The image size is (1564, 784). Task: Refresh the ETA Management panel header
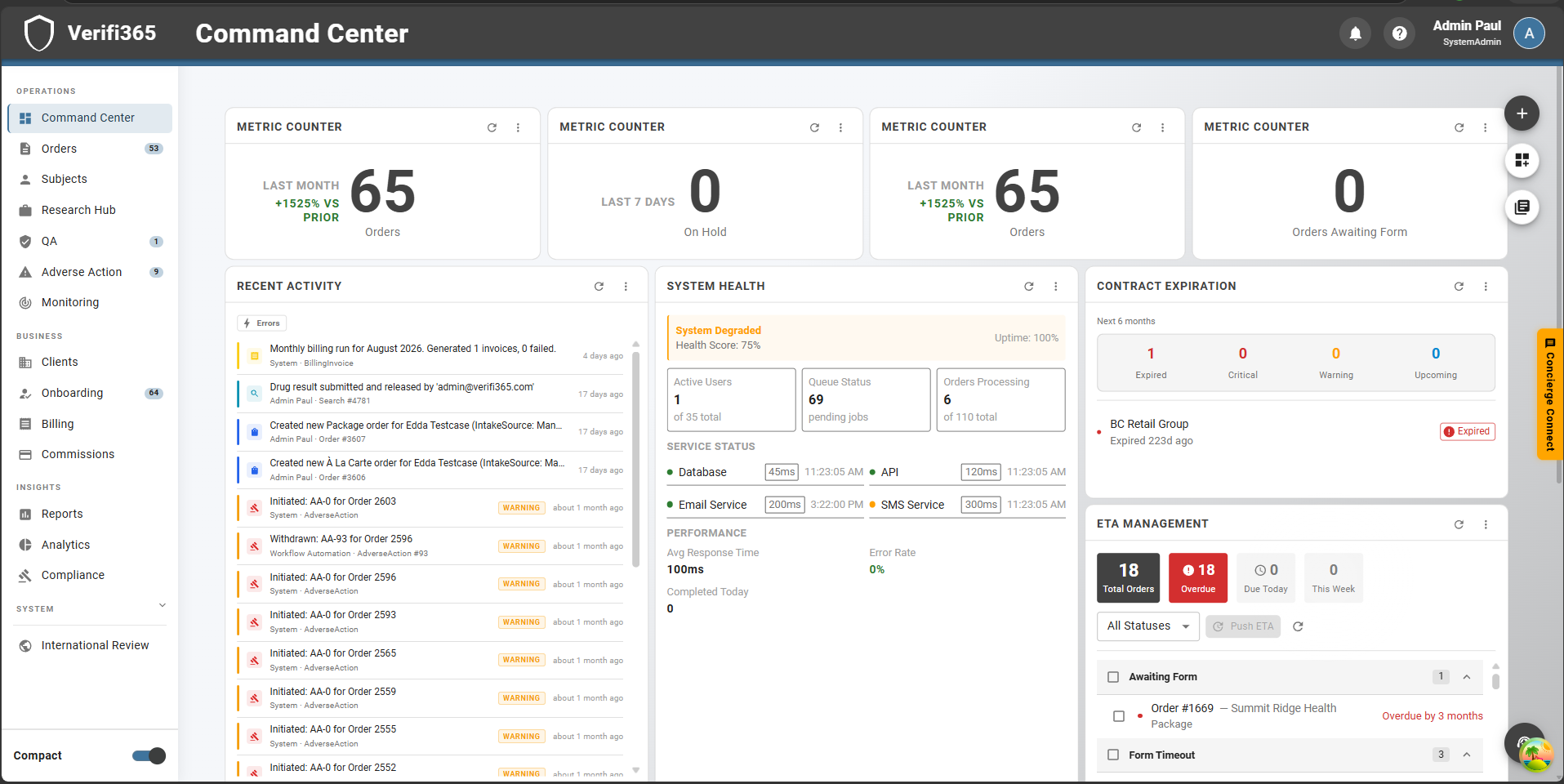pyautogui.click(x=1459, y=524)
